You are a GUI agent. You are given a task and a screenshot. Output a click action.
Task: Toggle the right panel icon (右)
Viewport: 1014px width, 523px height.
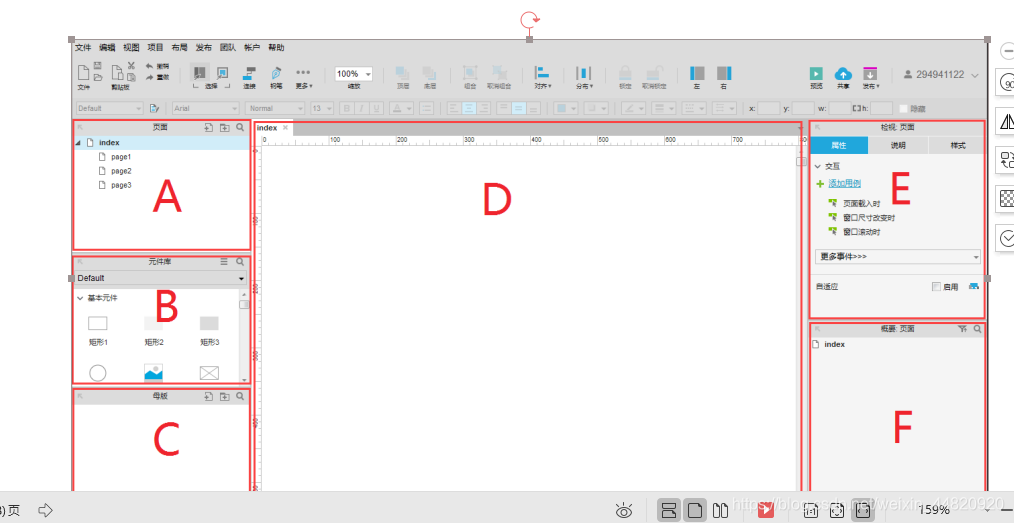coord(724,73)
